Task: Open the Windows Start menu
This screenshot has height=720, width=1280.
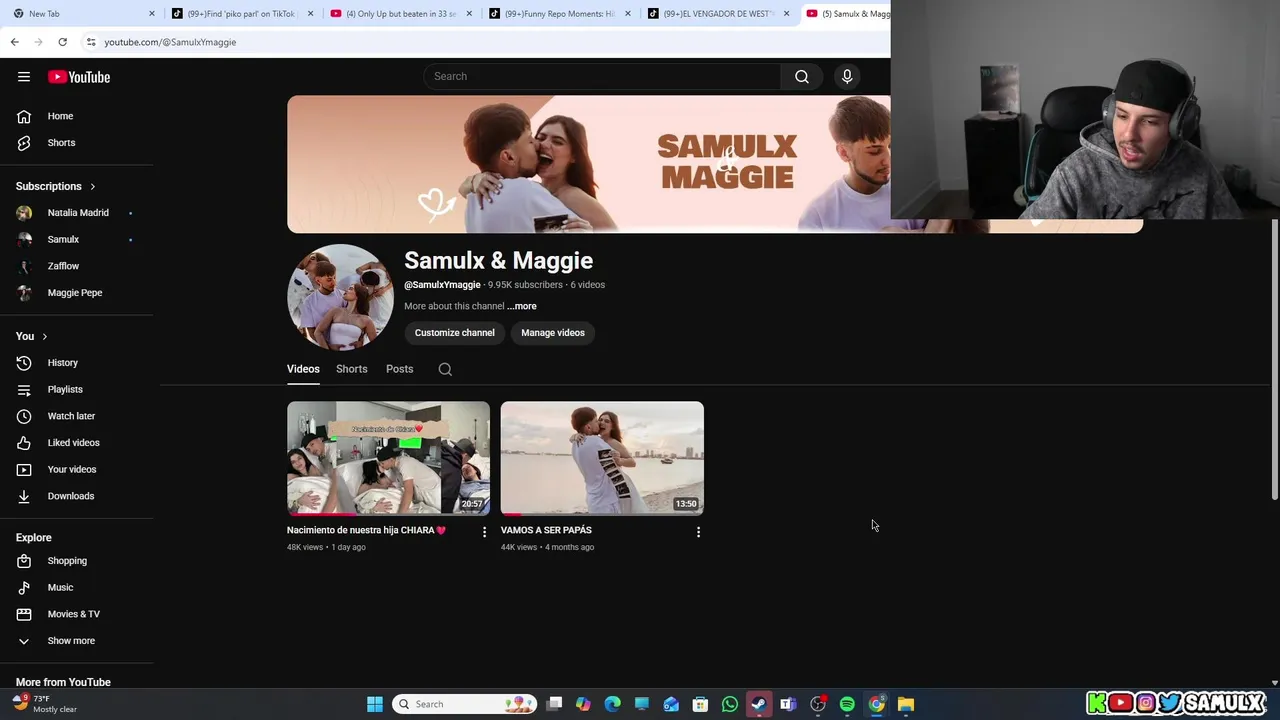Action: (x=375, y=704)
